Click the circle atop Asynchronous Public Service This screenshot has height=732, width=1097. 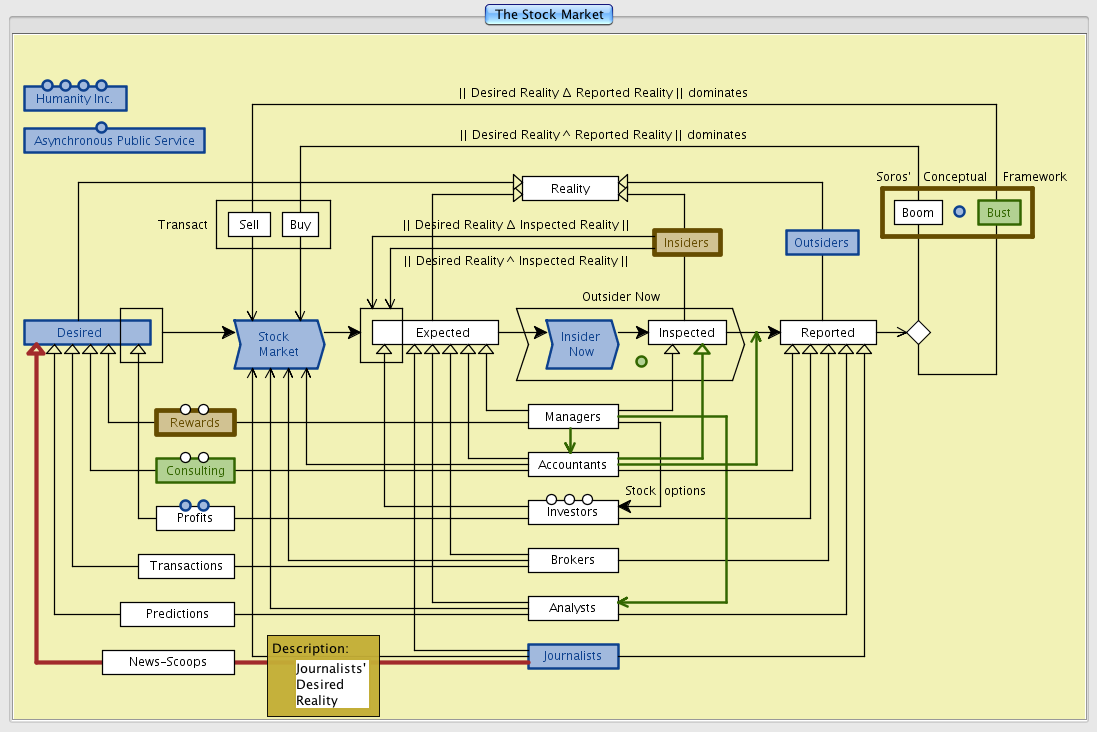[x=101, y=127]
